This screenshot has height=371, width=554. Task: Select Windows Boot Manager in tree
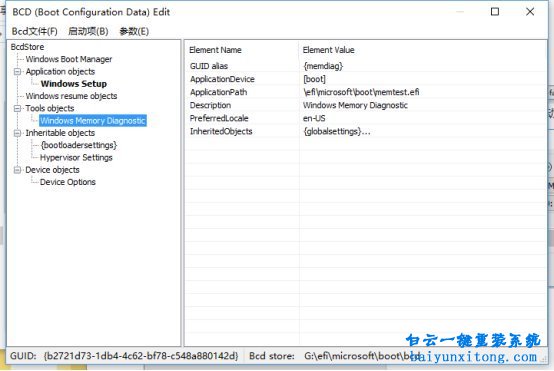point(69,59)
